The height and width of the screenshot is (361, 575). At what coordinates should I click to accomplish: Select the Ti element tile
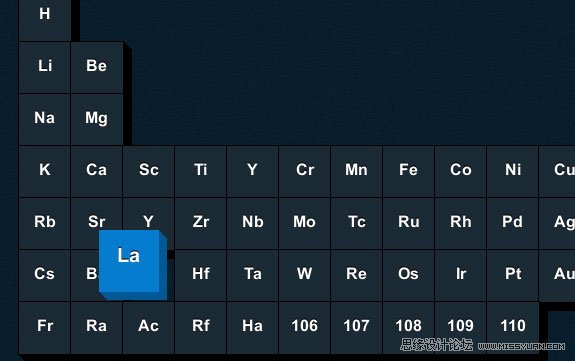point(201,171)
